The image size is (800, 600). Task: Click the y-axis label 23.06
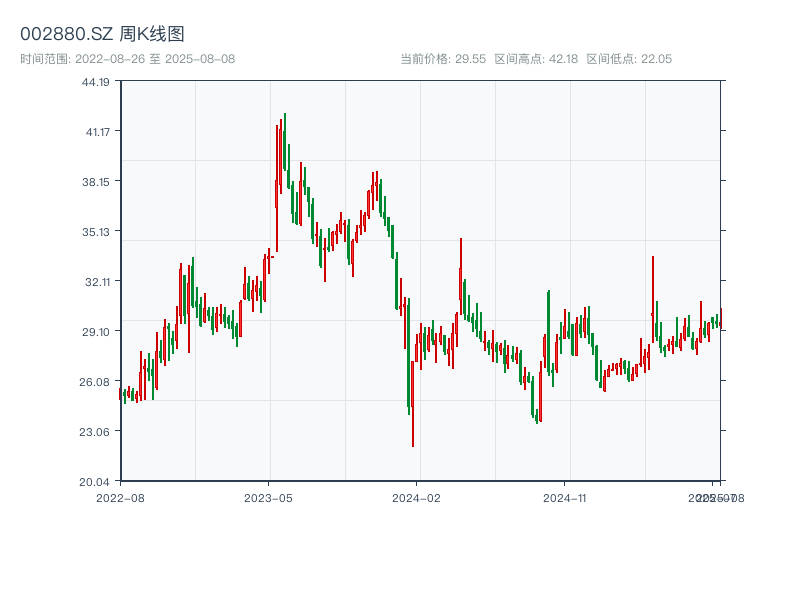[x=94, y=432]
